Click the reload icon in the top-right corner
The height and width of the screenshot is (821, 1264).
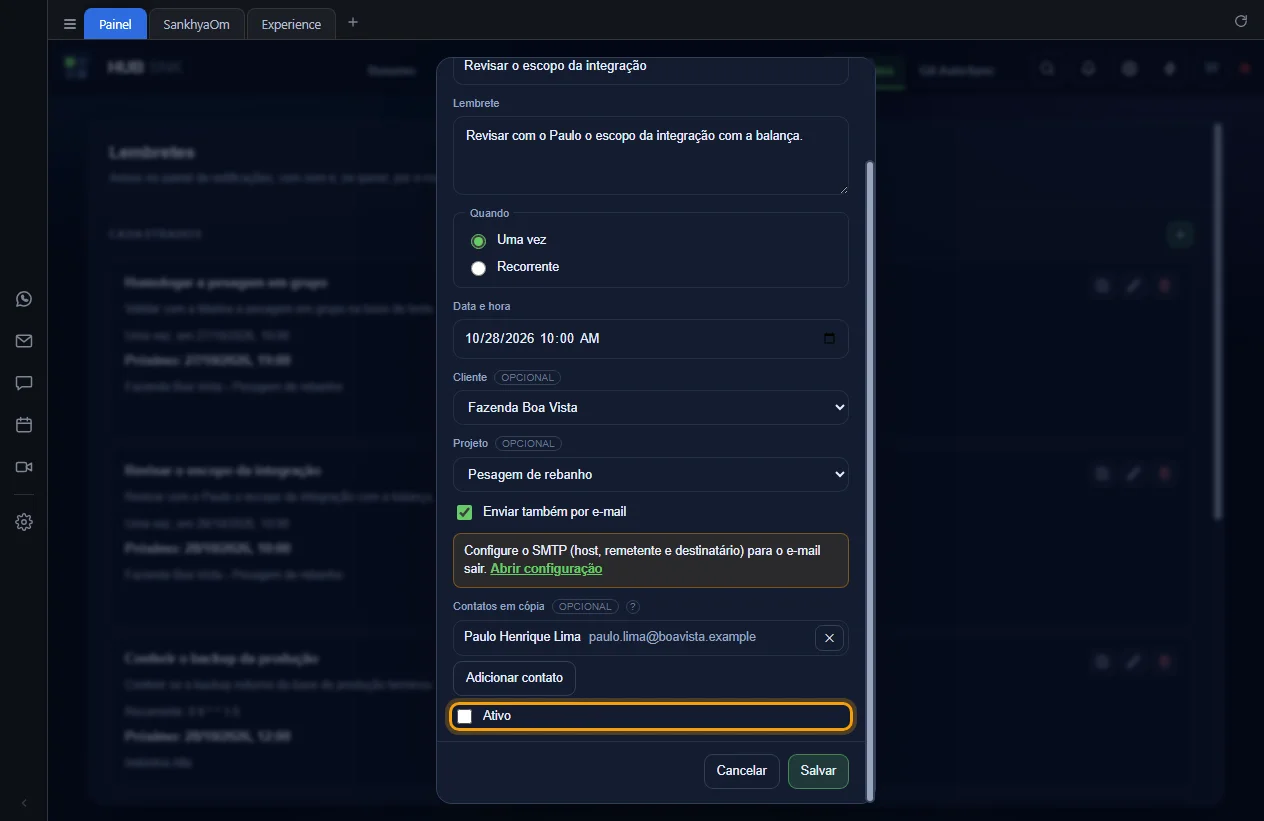pyautogui.click(x=1241, y=21)
